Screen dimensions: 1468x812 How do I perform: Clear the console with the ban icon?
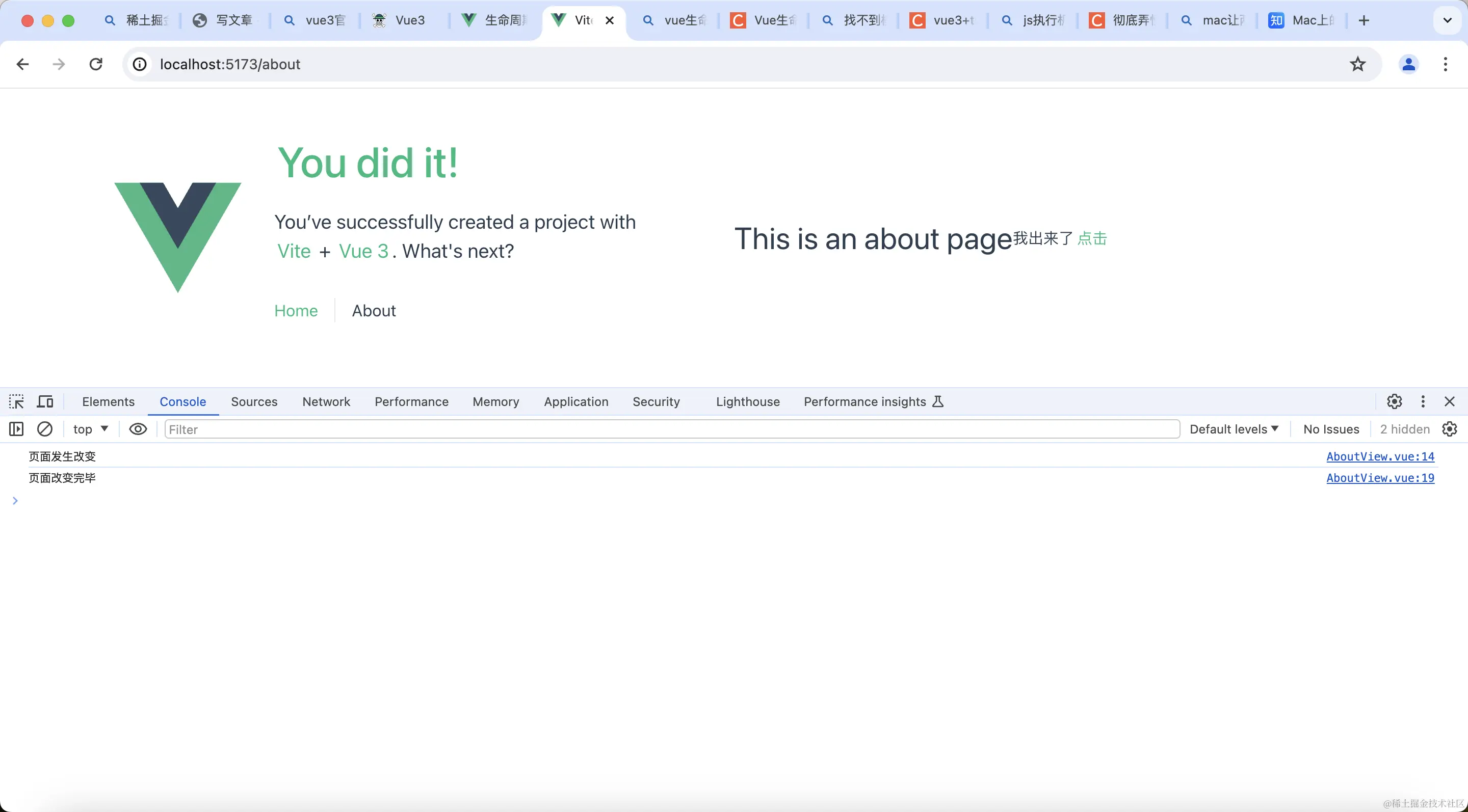click(x=44, y=429)
